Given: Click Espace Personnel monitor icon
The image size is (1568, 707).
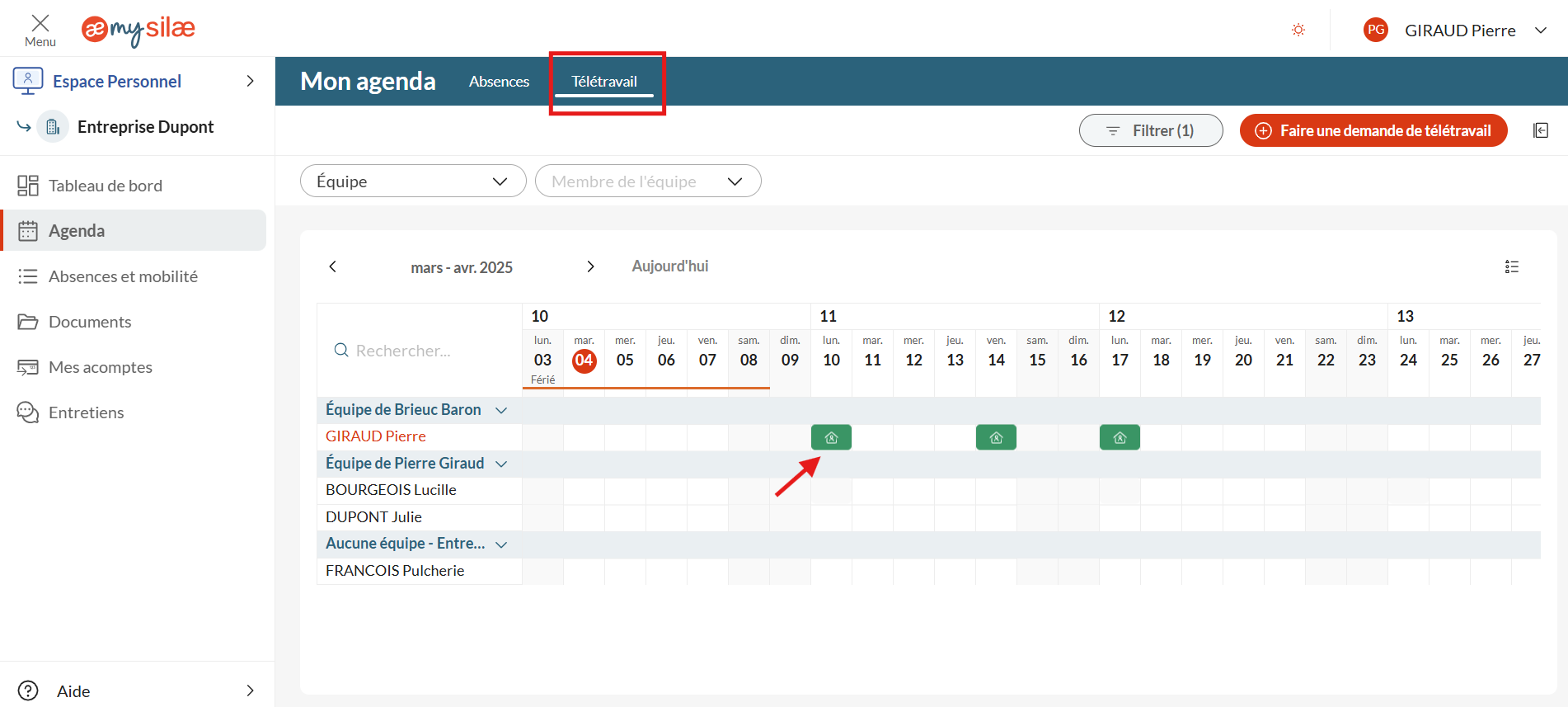Looking at the screenshot, I should [28, 81].
